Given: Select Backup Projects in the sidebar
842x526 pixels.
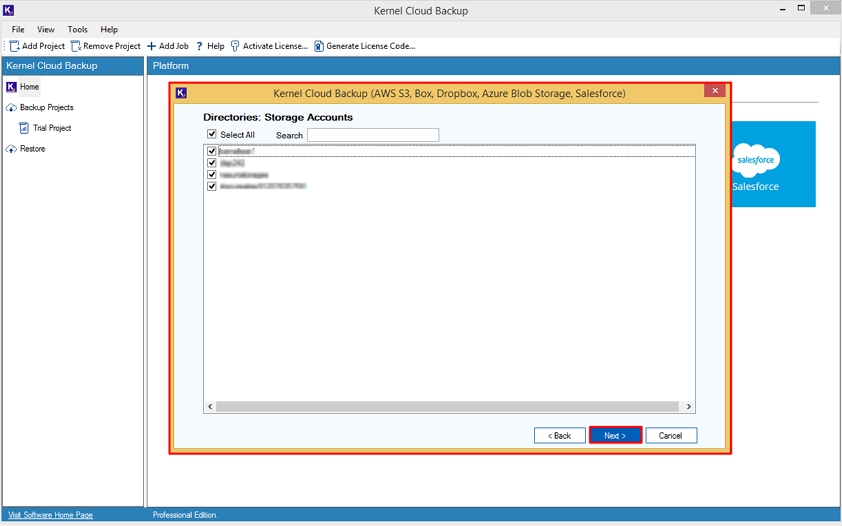Looking at the screenshot, I should 47,107.
